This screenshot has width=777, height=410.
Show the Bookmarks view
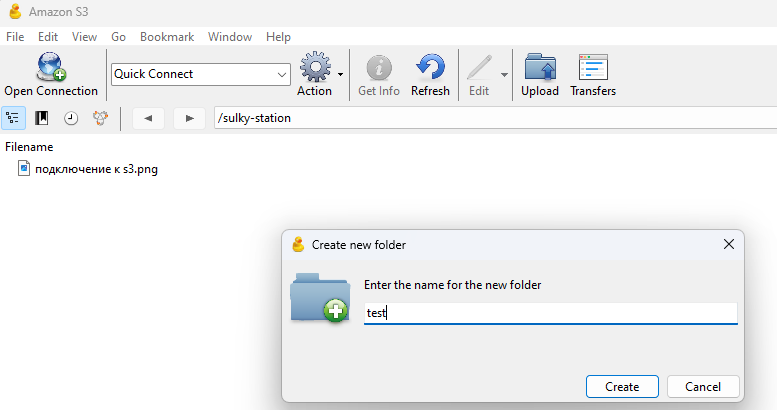click(x=42, y=118)
